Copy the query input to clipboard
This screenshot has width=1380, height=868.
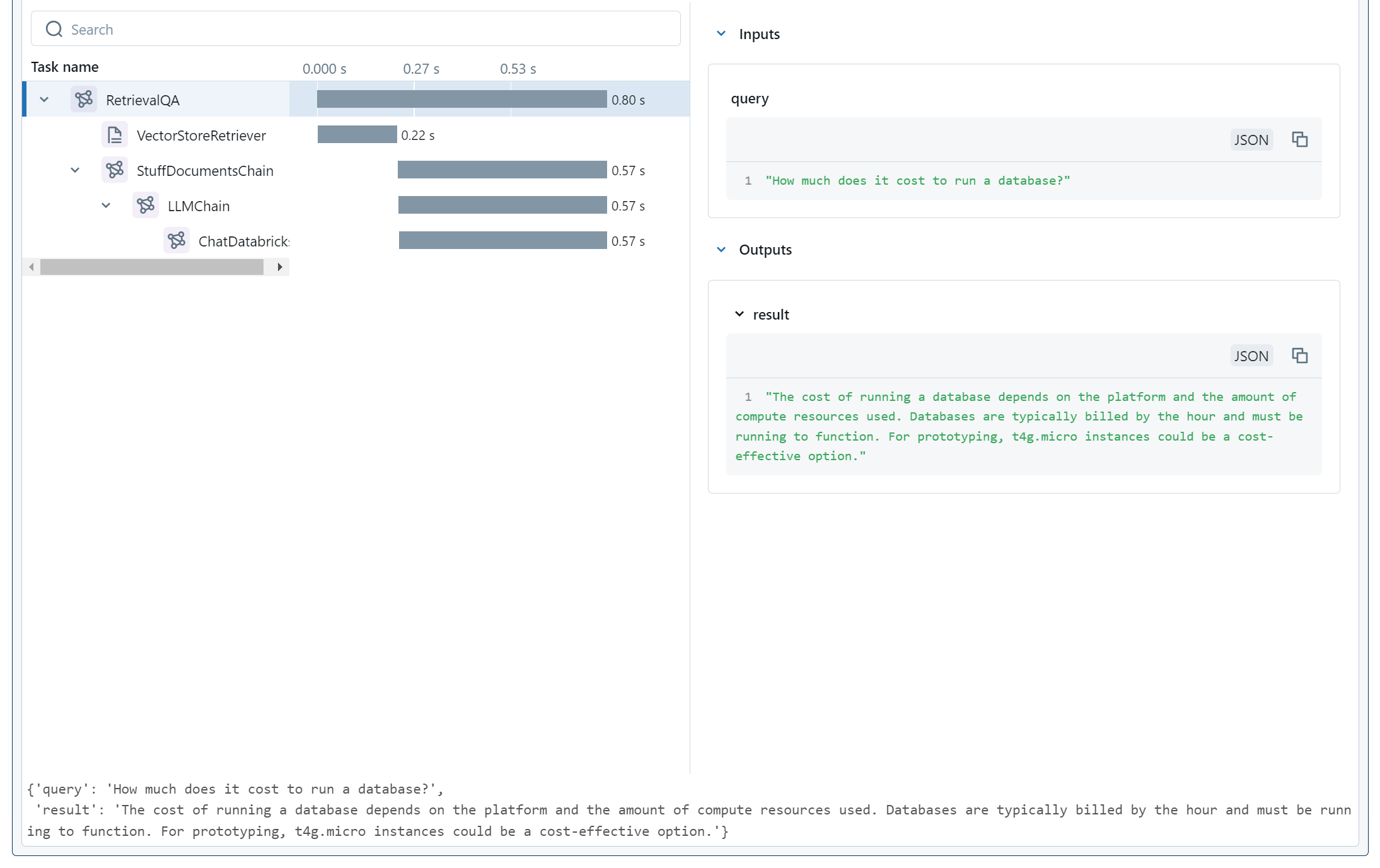(1300, 139)
